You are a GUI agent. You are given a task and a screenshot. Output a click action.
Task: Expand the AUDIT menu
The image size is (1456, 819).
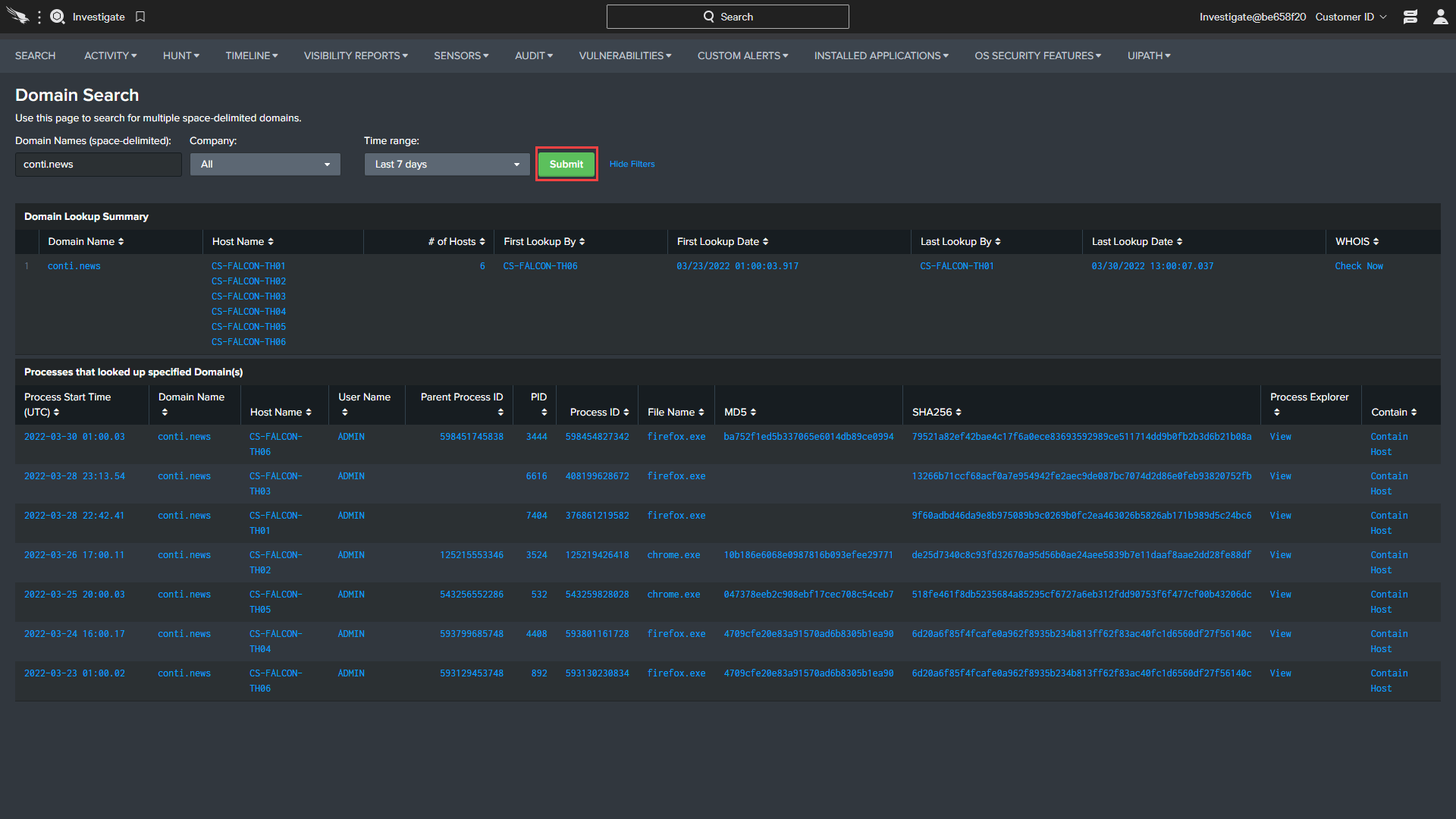[534, 55]
